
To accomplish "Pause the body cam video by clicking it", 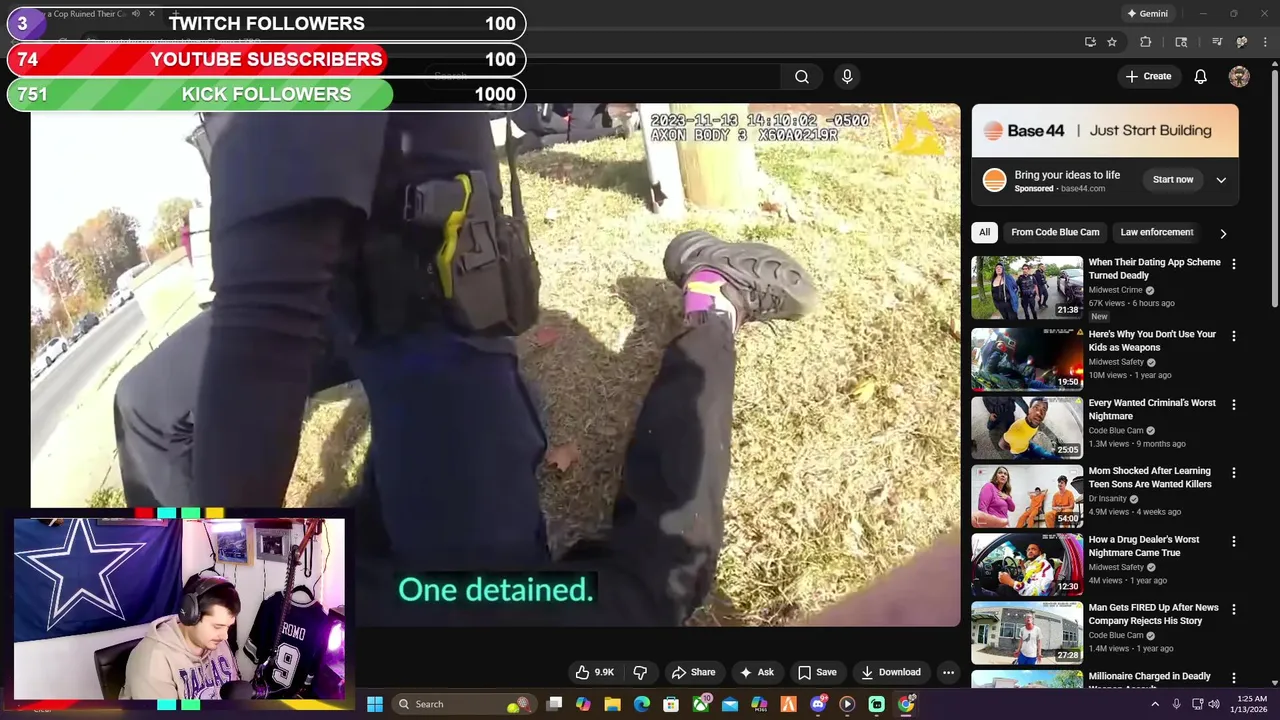I will click(x=495, y=365).
